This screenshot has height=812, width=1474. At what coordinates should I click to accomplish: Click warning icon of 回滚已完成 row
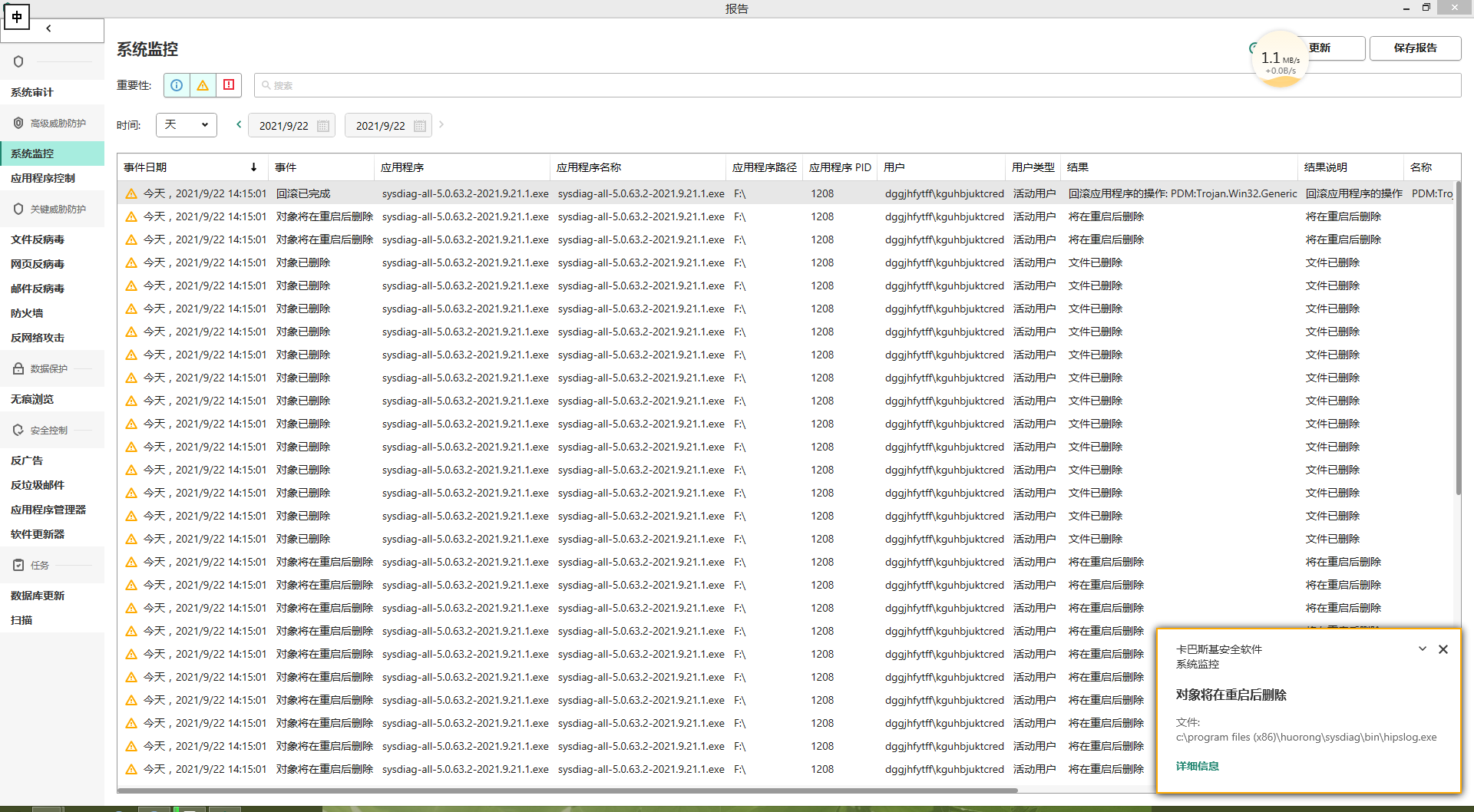pos(131,193)
